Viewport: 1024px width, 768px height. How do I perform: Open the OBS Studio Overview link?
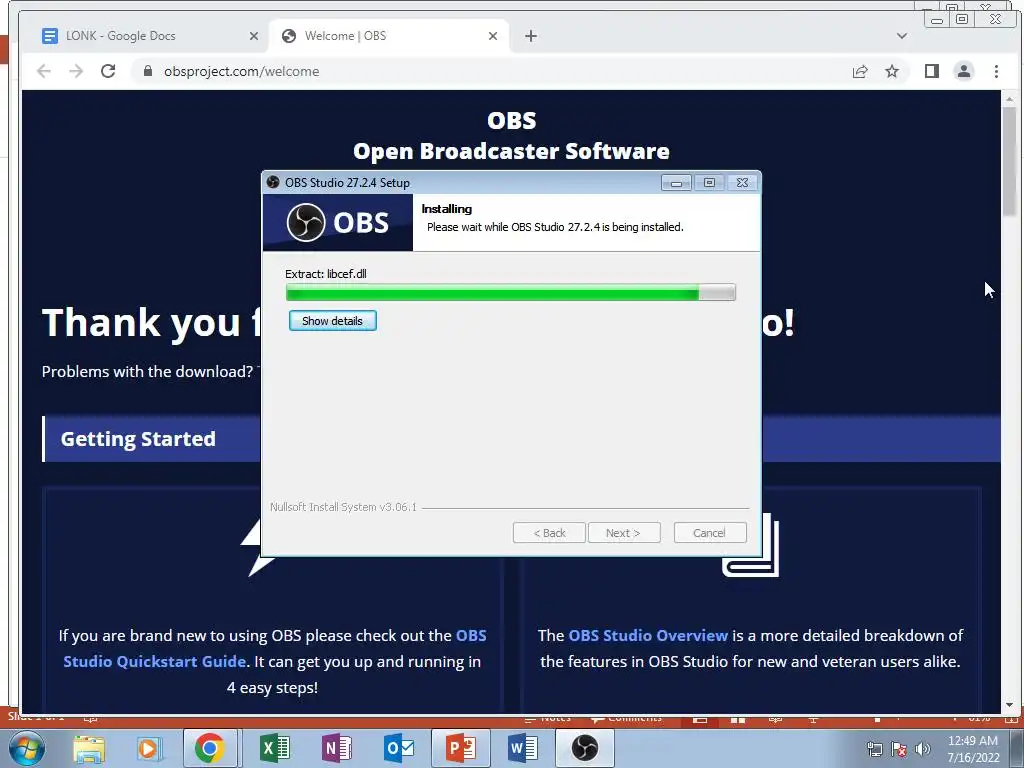(648, 635)
